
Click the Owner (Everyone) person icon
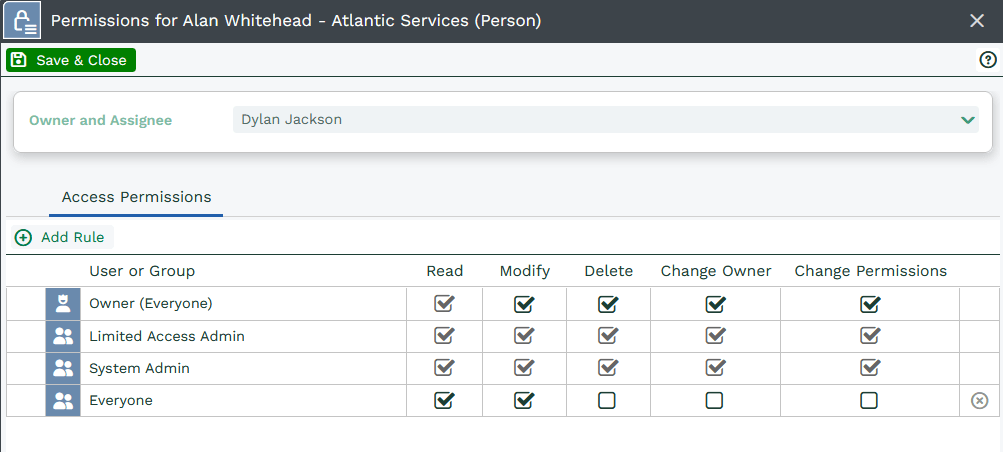tap(63, 304)
